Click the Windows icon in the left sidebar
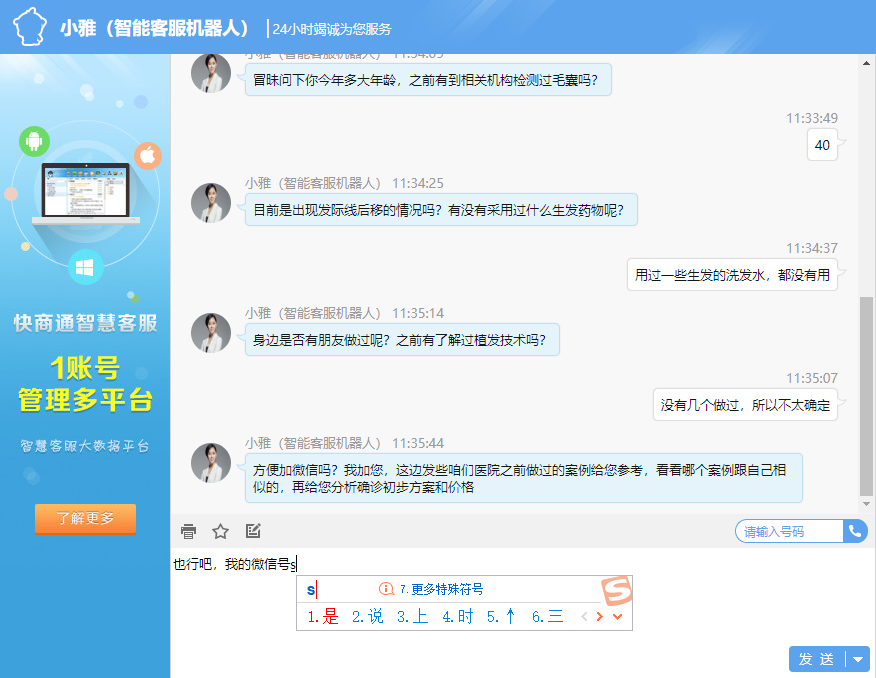Image resolution: width=876 pixels, height=678 pixels. (x=85, y=267)
